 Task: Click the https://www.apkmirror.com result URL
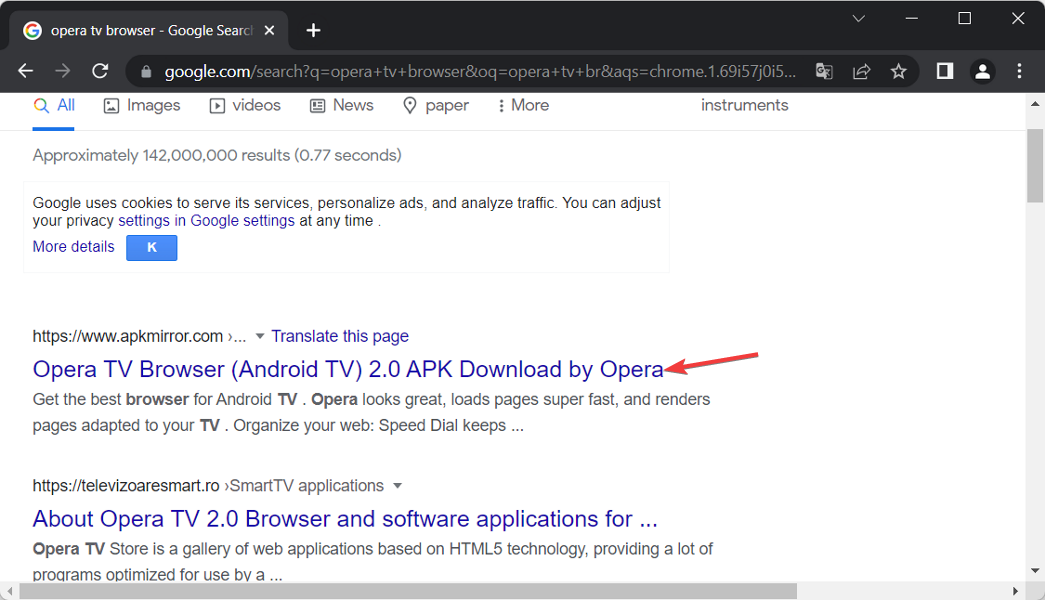[128, 336]
